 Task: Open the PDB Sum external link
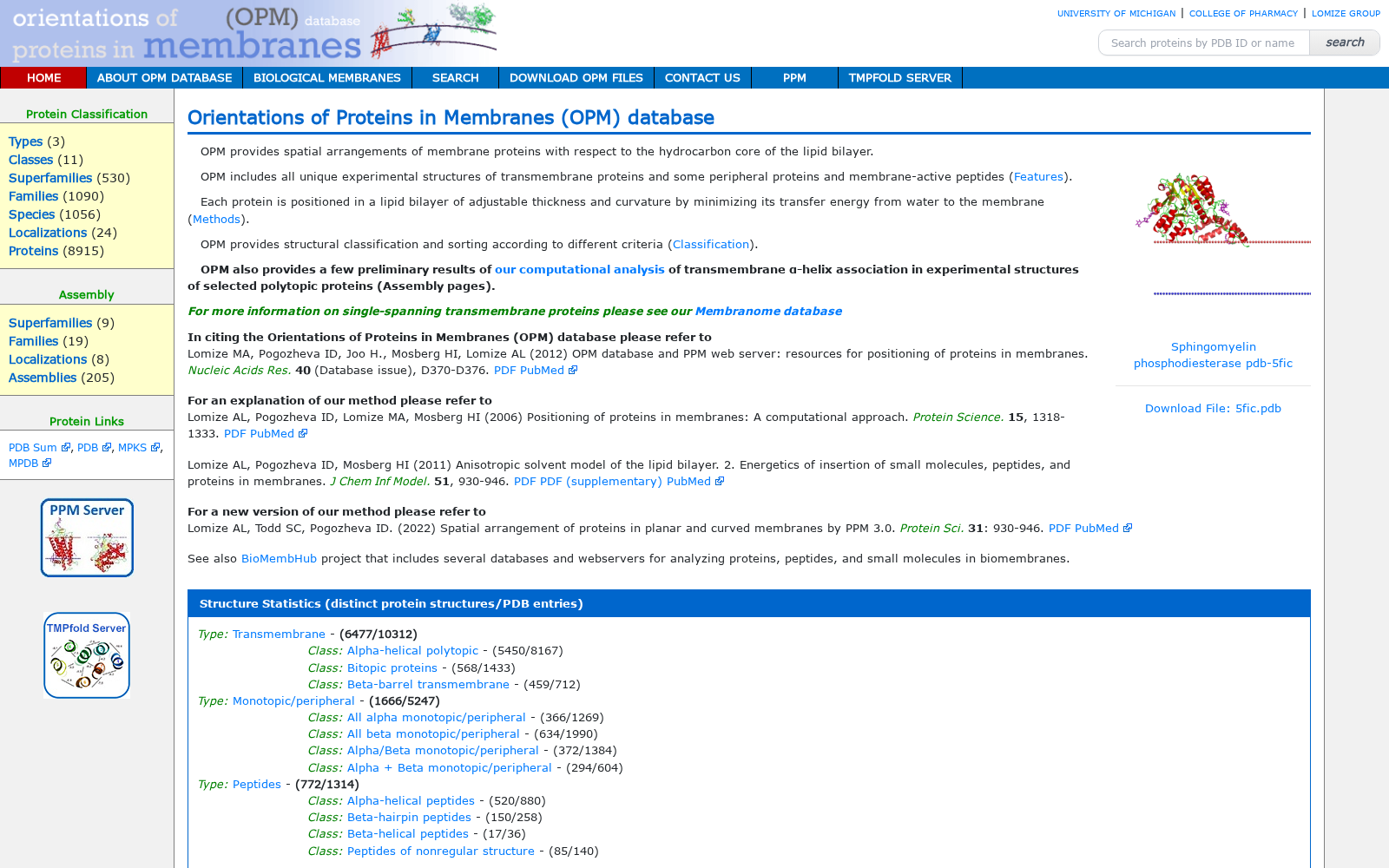32,448
